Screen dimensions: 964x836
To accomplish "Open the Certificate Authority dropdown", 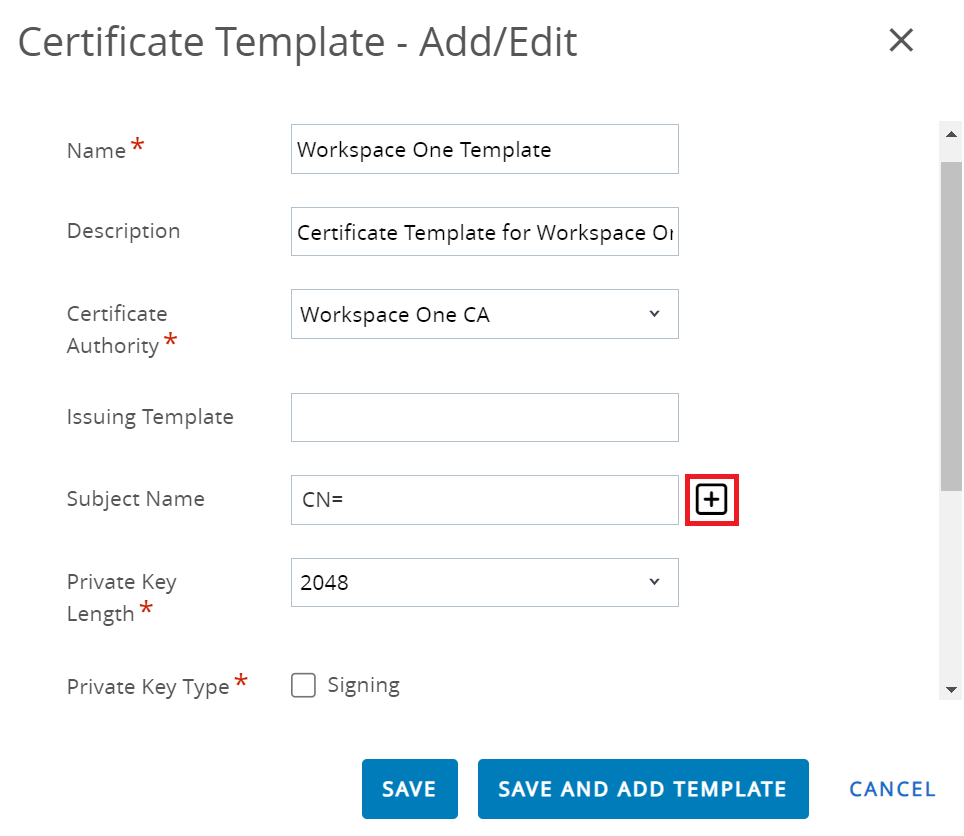I will coord(484,314).
